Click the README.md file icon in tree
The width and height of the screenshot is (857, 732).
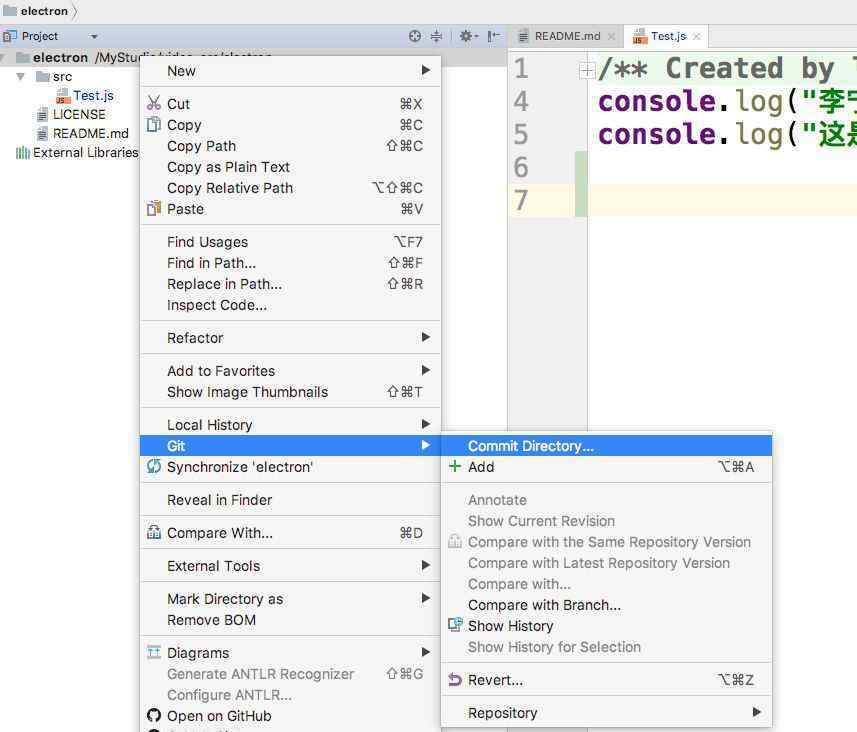42,134
